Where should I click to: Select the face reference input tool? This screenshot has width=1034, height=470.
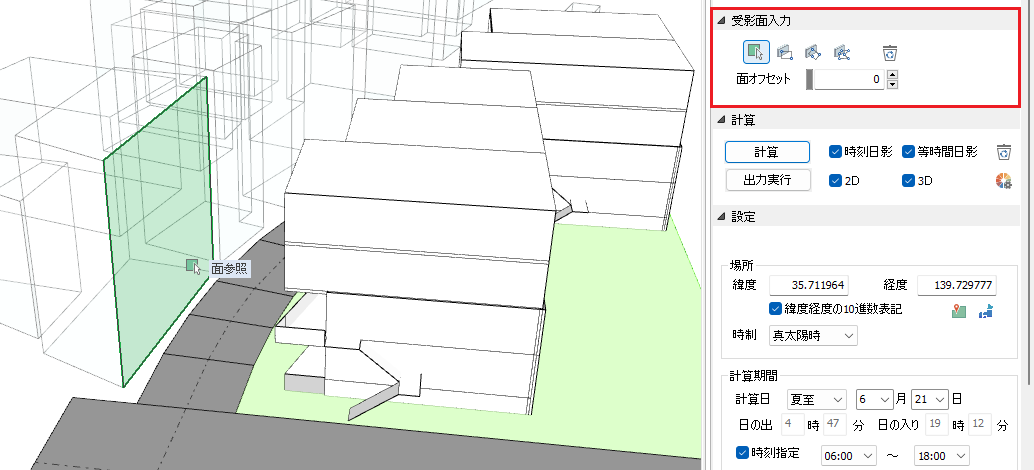click(x=757, y=52)
